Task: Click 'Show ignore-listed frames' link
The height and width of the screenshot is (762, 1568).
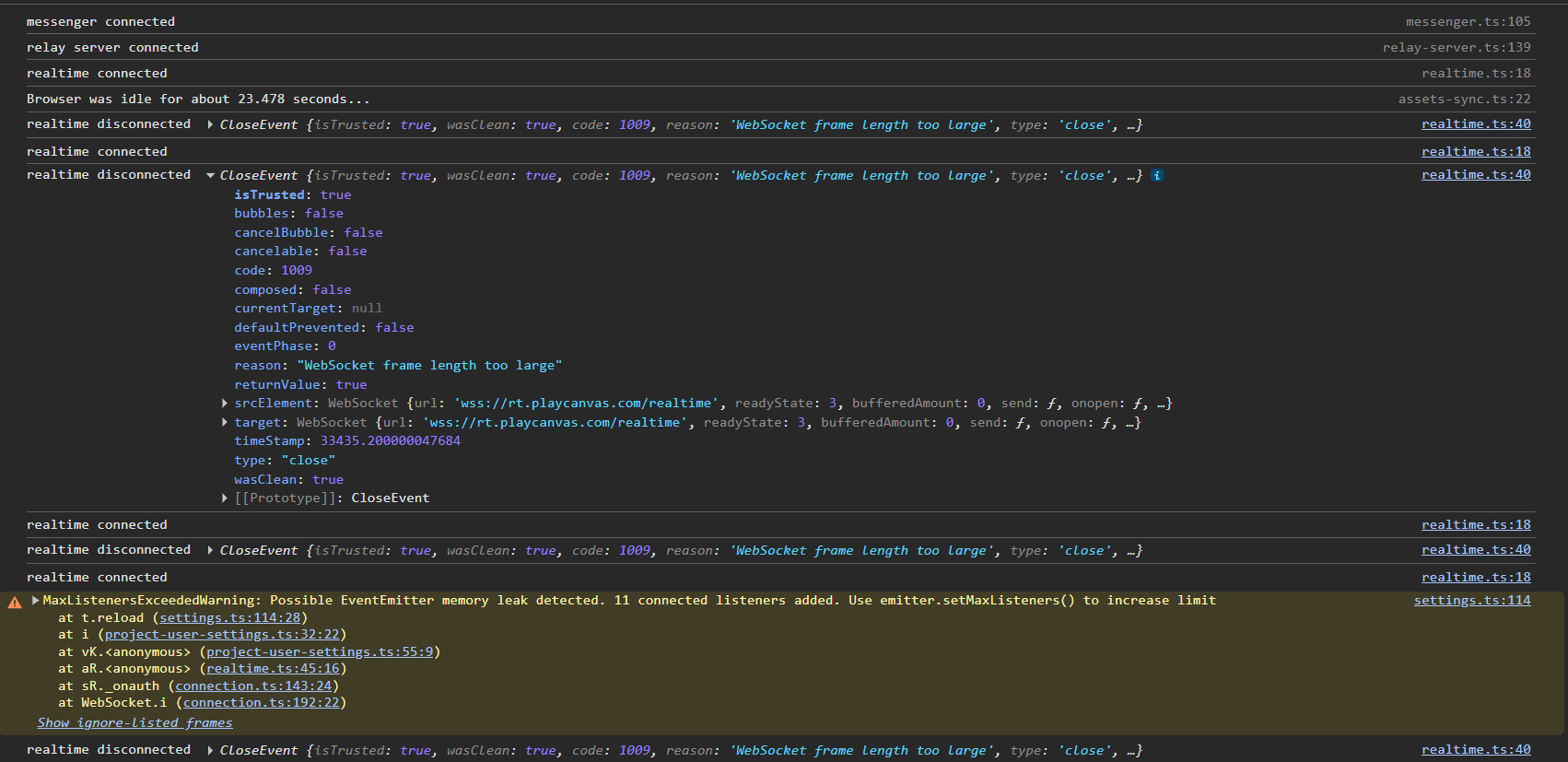Action: coord(135,722)
